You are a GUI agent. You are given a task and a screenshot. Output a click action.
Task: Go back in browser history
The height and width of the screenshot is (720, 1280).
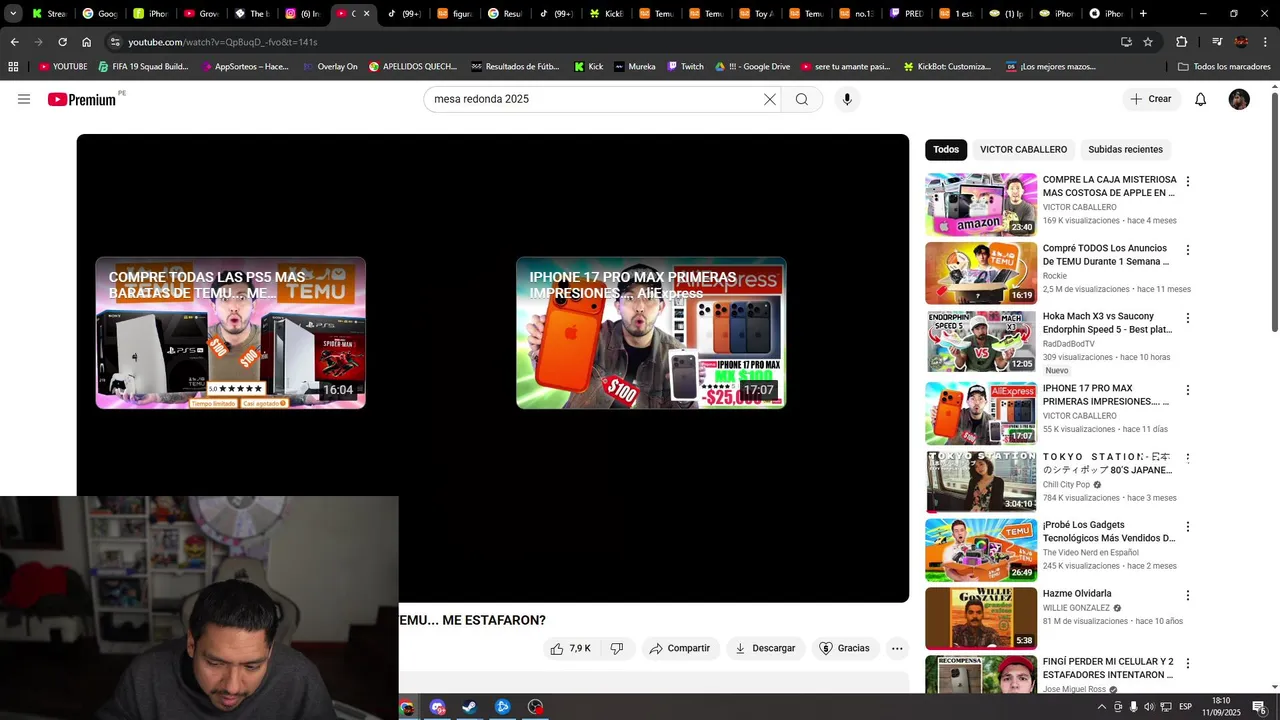(14, 42)
